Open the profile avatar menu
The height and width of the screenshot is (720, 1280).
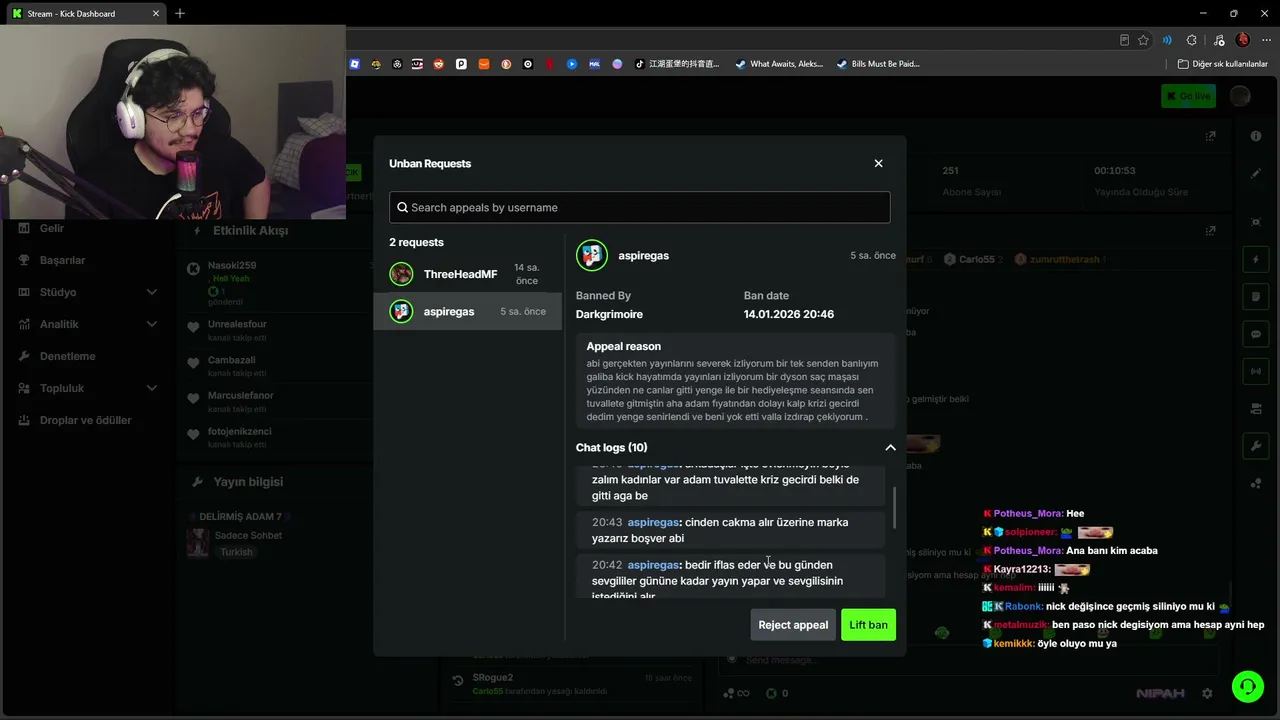[1240, 96]
